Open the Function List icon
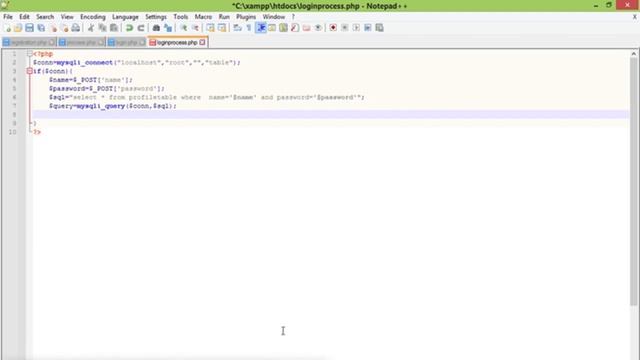The width and height of the screenshot is (640, 360). click(x=295, y=28)
